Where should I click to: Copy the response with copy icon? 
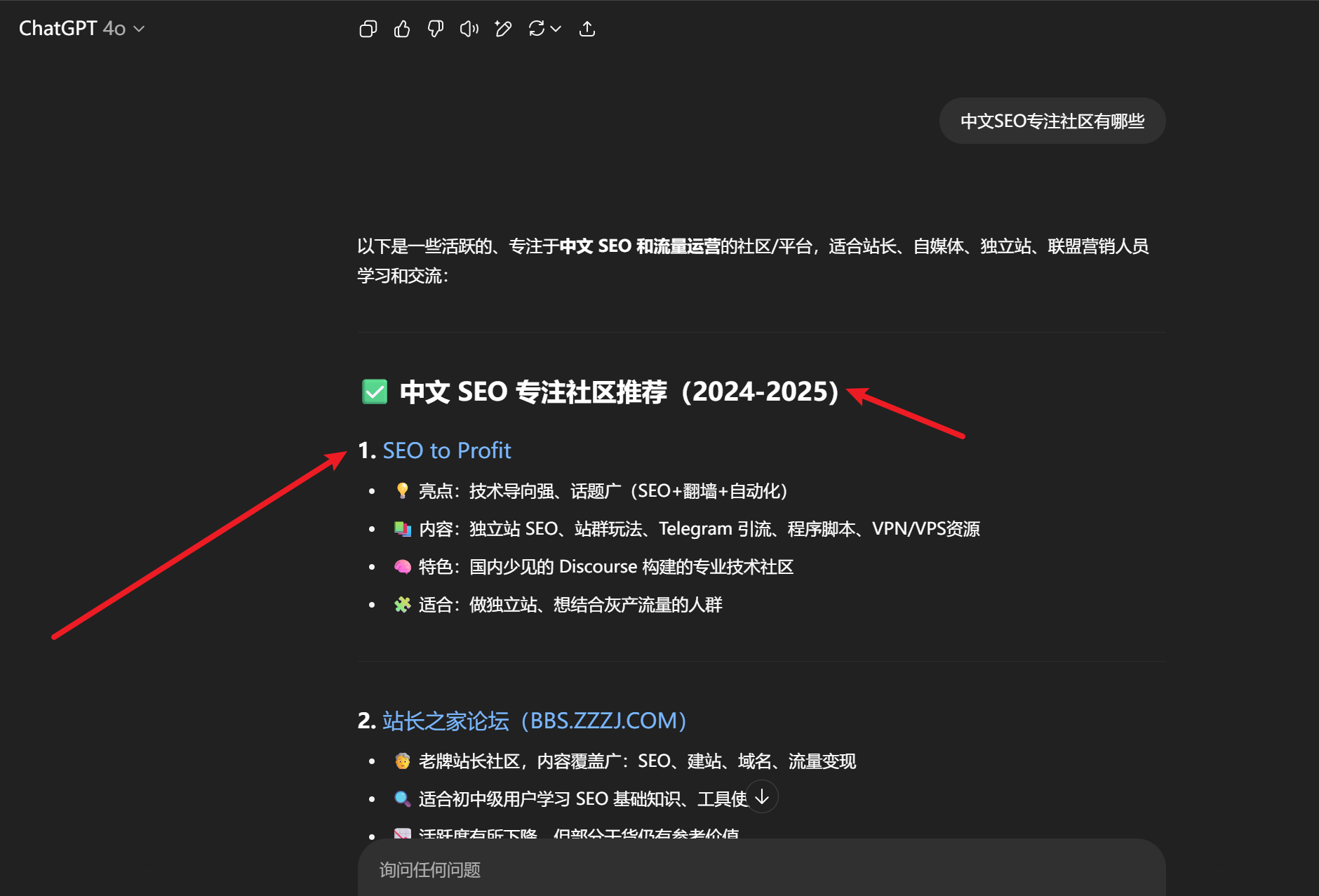[x=368, y=29]
